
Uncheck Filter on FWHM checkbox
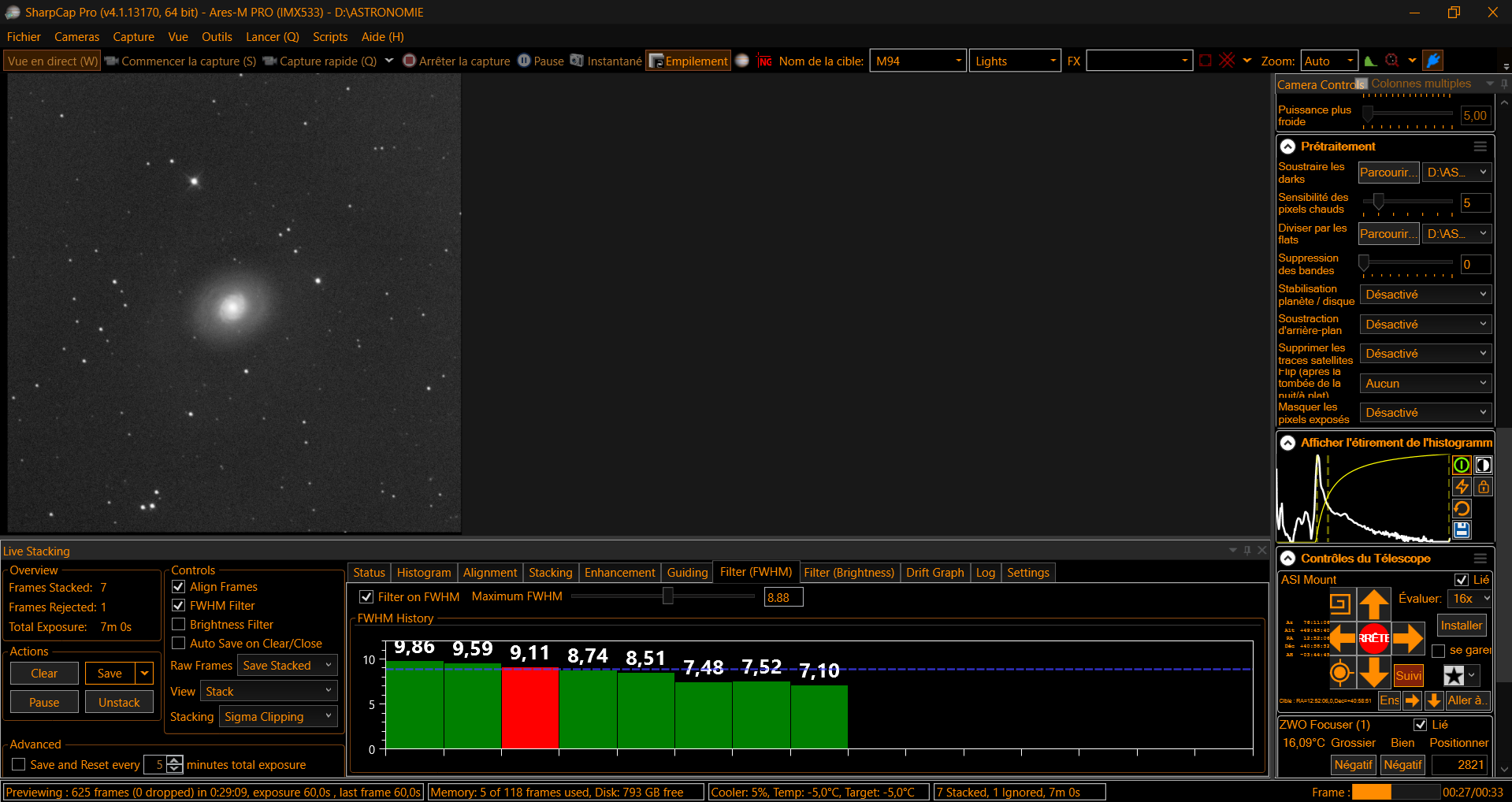(x=366, y=597)
